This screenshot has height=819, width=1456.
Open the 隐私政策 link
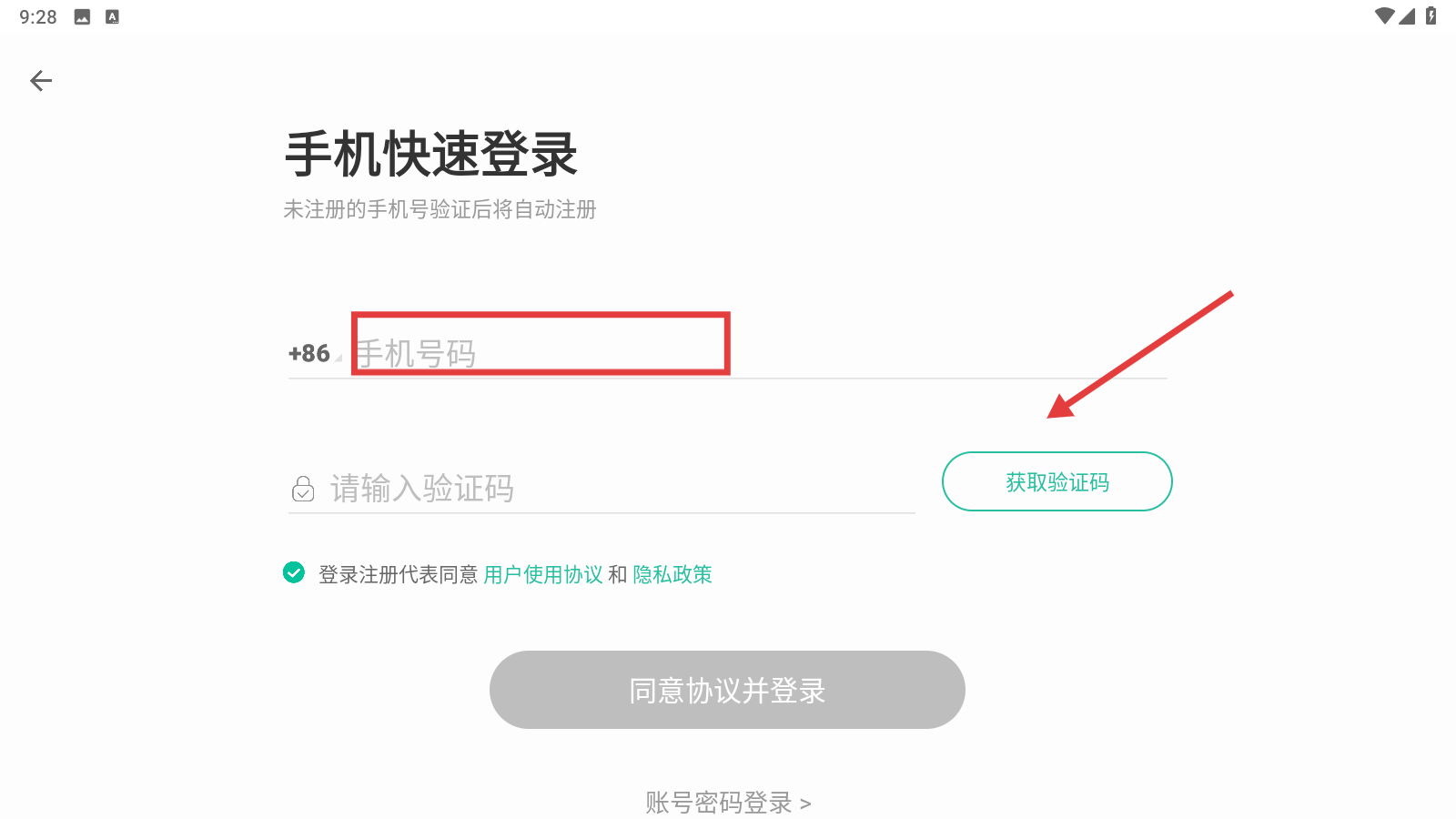(672, 574)
